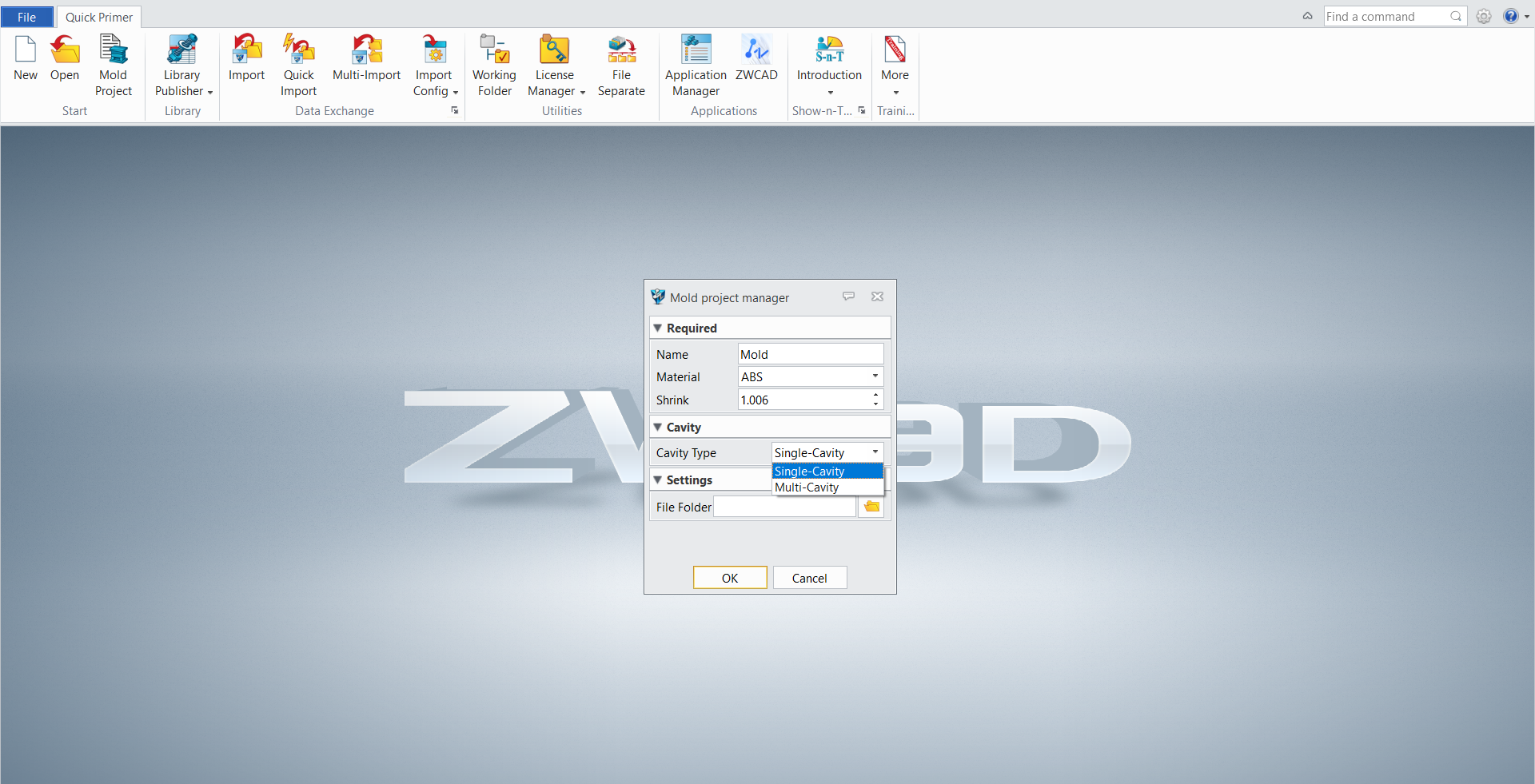This screenshot has width=1535, height=784.
Task: Click the Find a command search box
Action: (x=1386, y=17)
